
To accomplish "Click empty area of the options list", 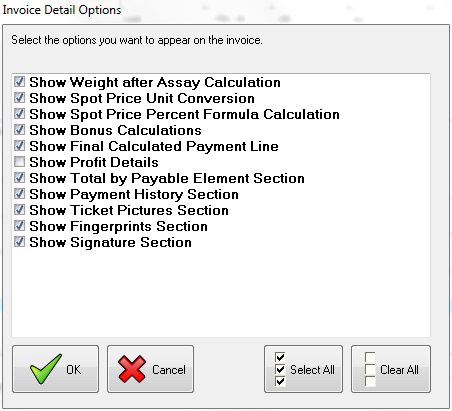I will point(221,293).
